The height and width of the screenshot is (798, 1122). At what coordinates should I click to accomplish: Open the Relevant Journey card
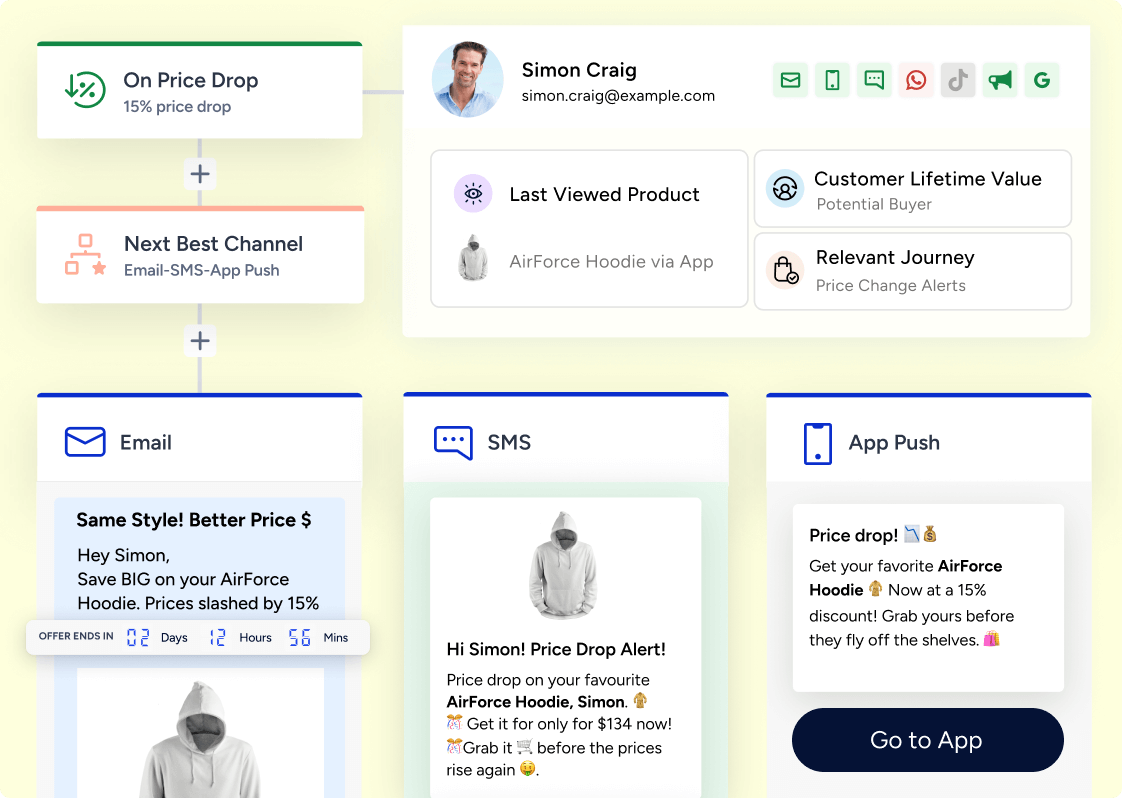912,271
